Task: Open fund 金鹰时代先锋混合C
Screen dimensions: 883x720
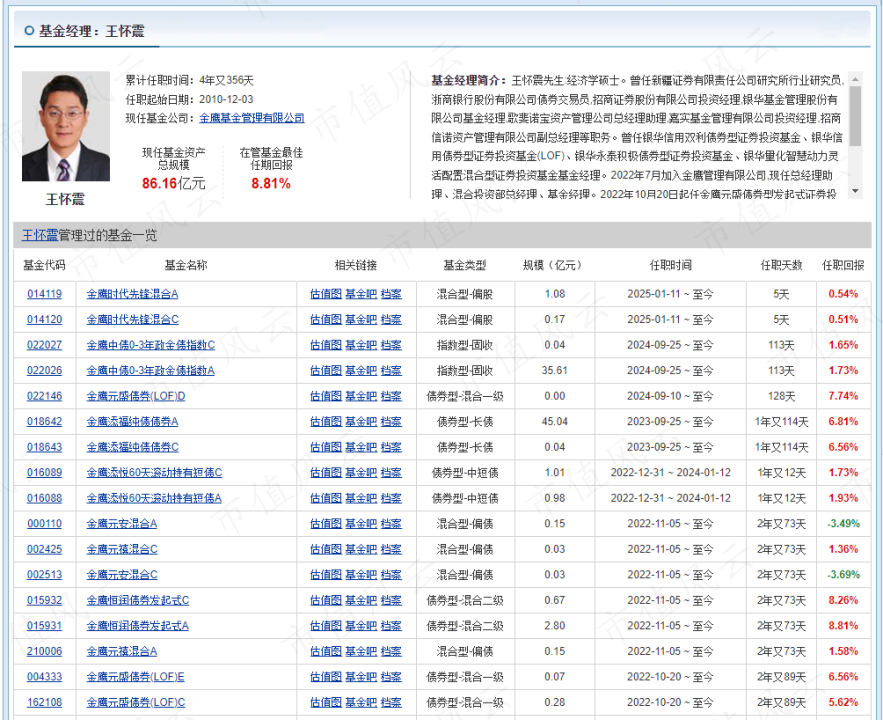Action: tap(132, 320)
